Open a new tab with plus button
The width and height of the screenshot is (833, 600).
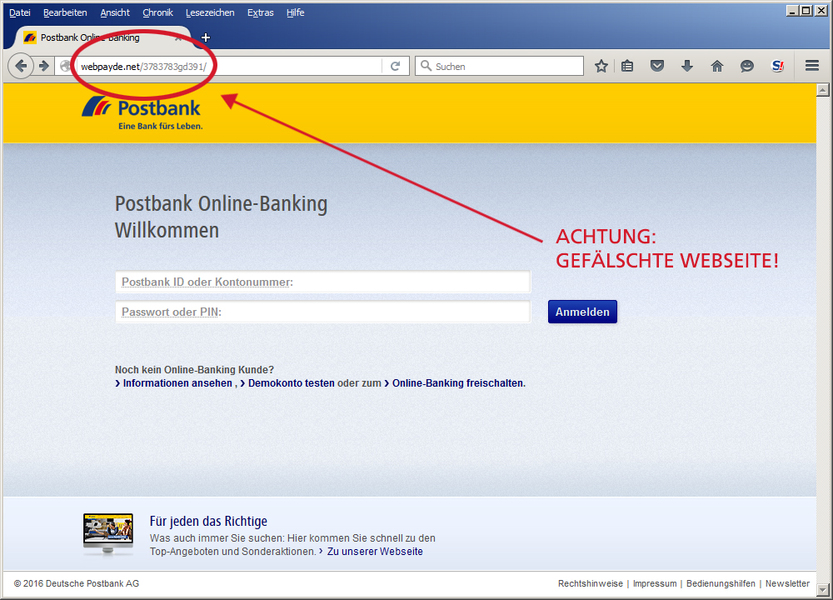click(206, 37)
